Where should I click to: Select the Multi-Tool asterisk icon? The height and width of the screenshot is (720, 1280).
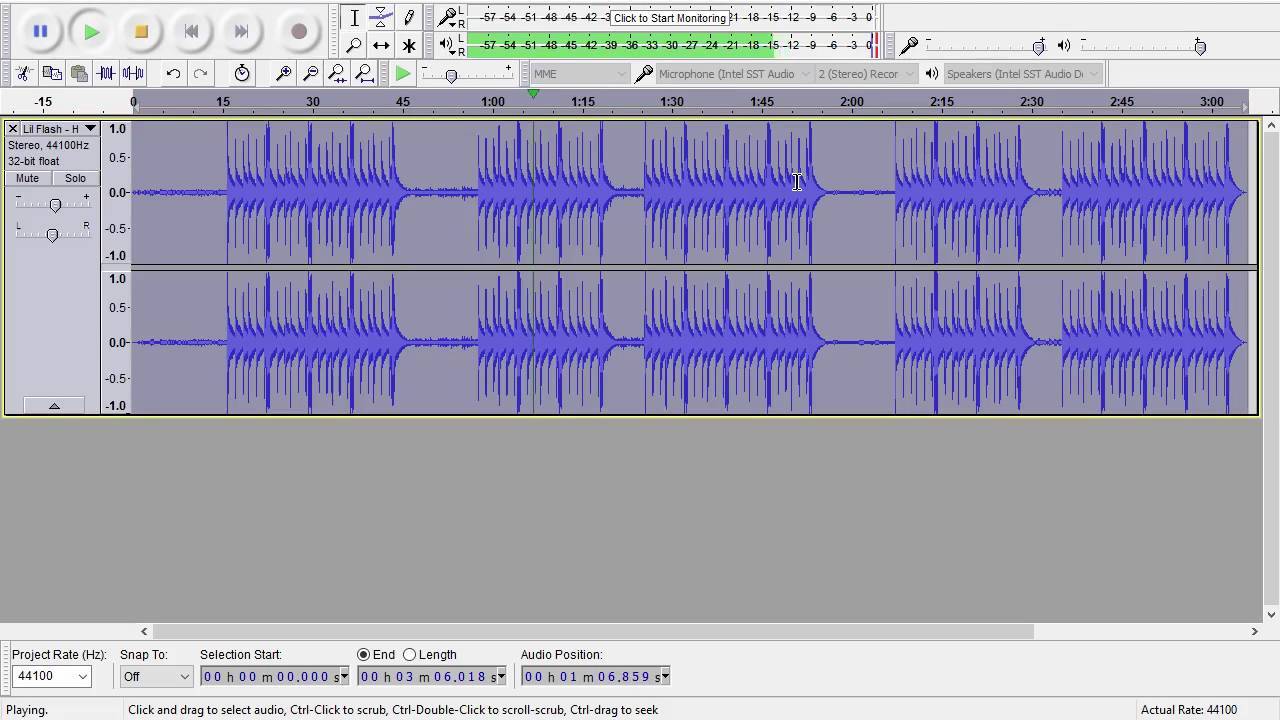(408, 45)
